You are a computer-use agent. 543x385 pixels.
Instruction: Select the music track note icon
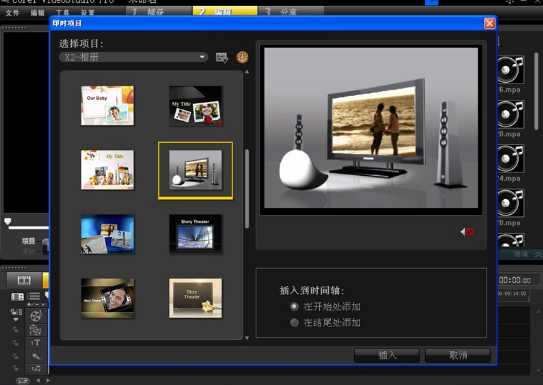pos(35,368)
